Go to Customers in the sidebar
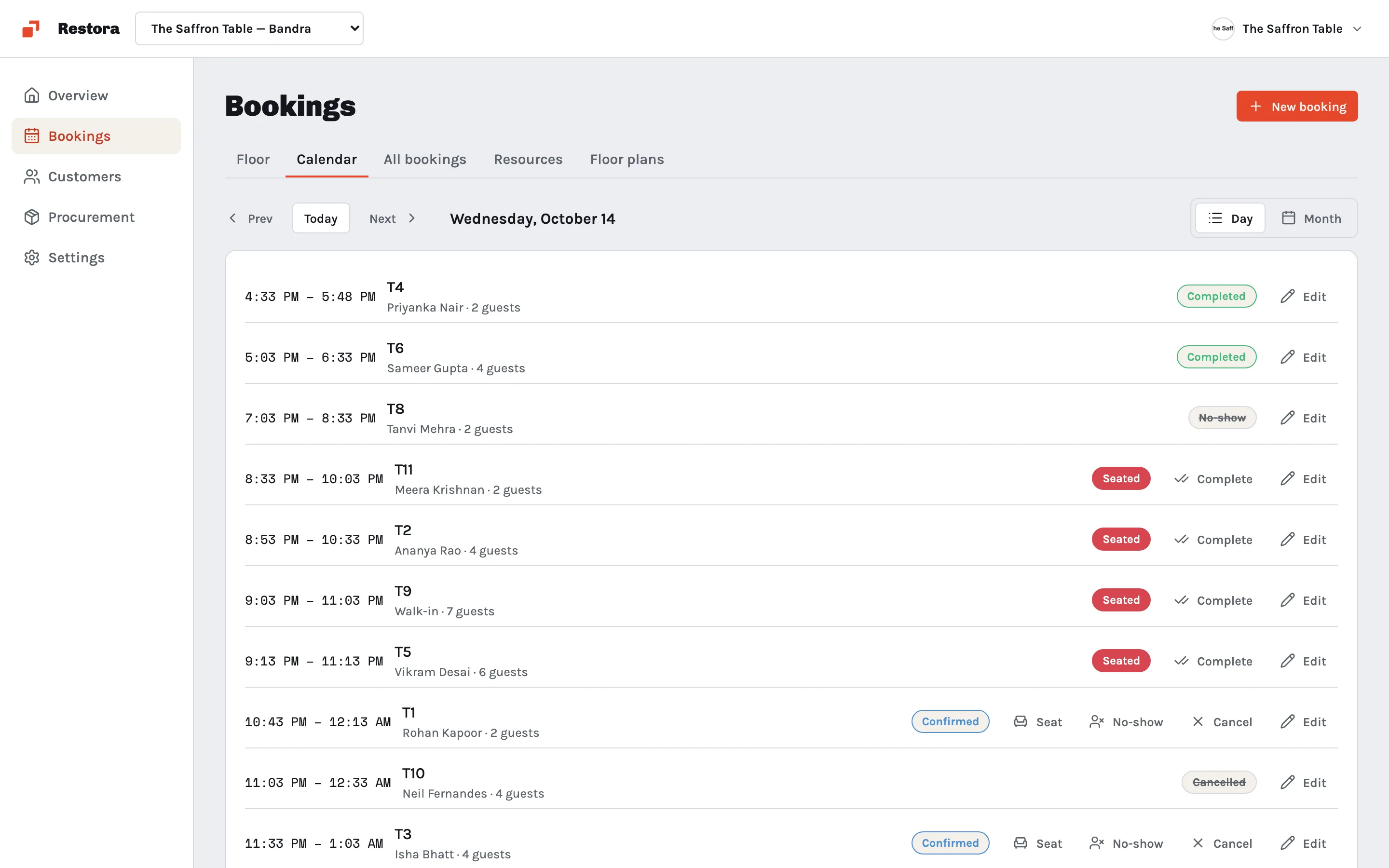 [96, 176]
